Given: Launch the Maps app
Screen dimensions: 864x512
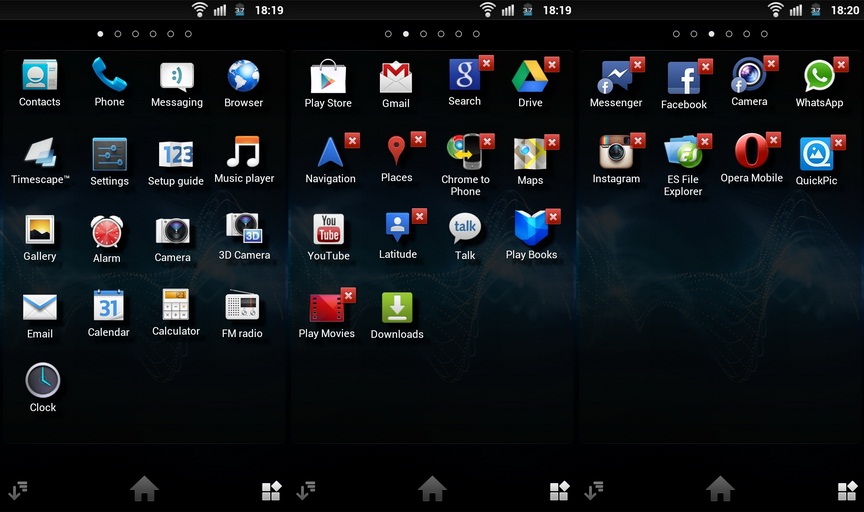Looking at the screenshot, I should (x=530, y=154).
